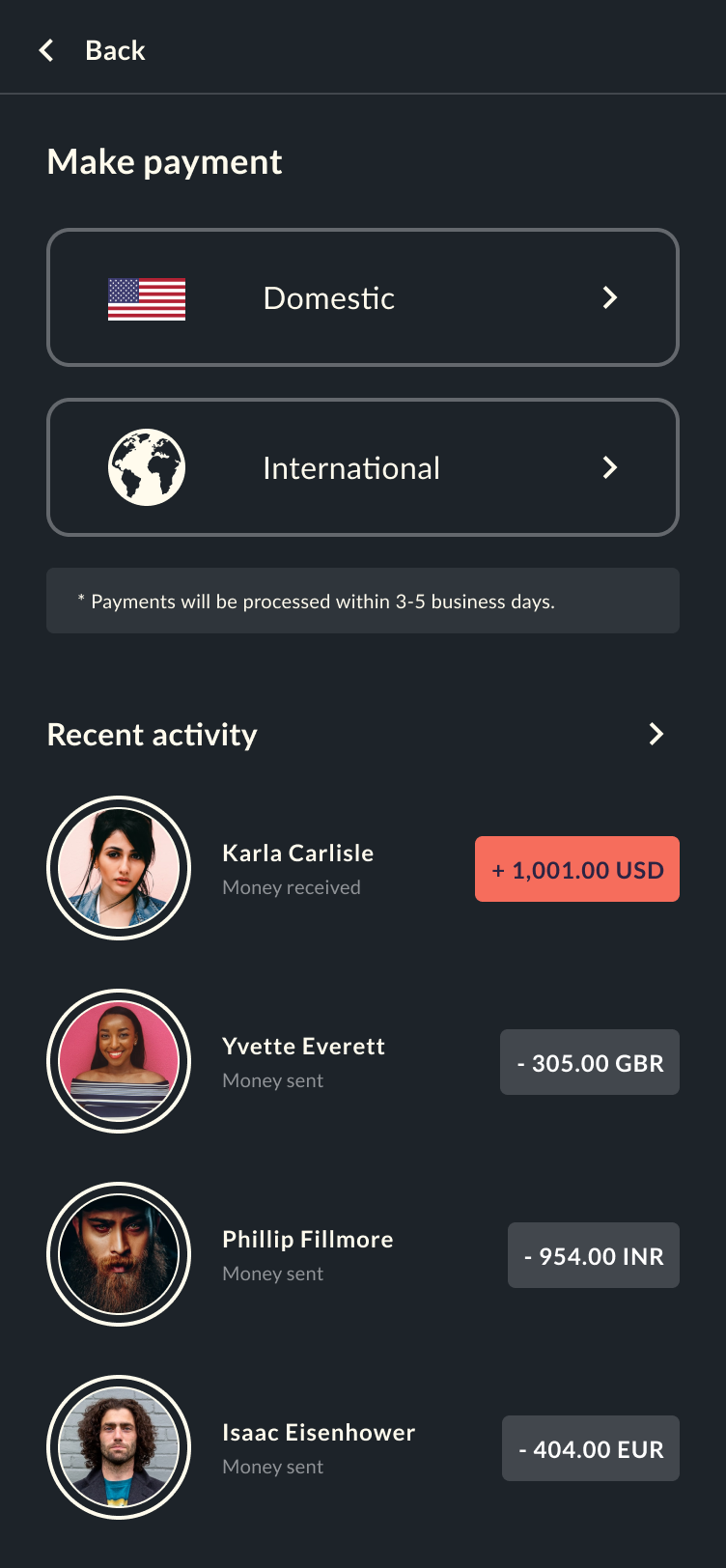Image resolution: width=726 pixels, height=1568 pixels.
Task: Select the Karla Carlisle name text
Action: tap(297, 853)
